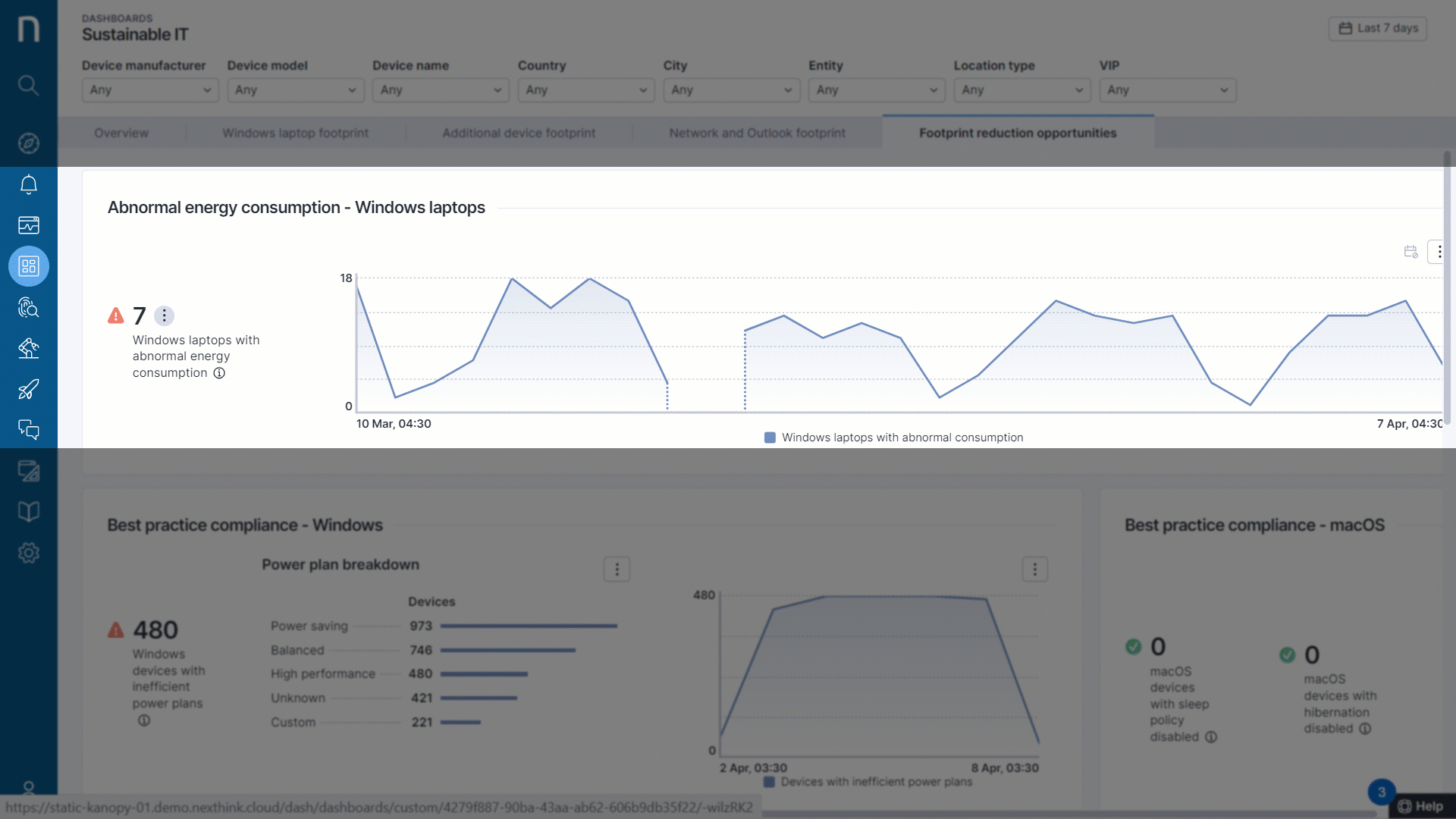
Task: Click the rocket icon in sidebar
Action: click(x=28, y=389)
